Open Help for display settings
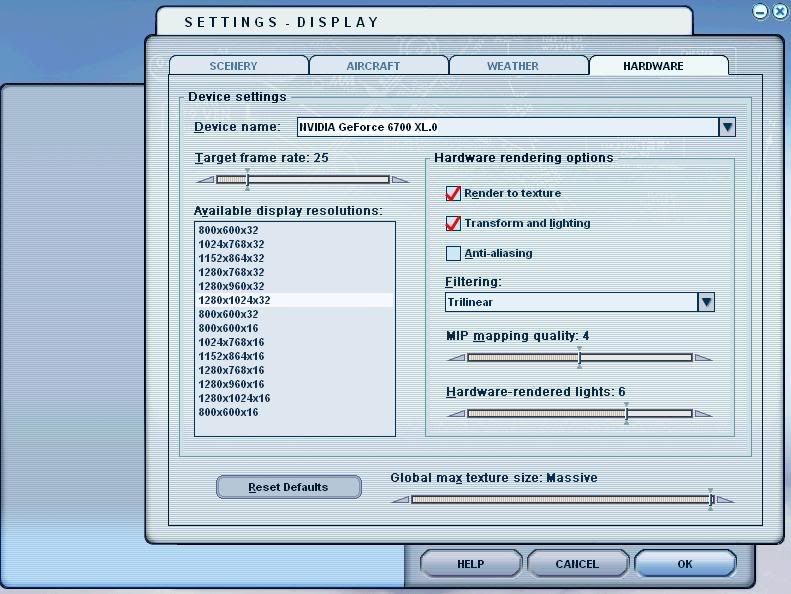 pos(471,564)
